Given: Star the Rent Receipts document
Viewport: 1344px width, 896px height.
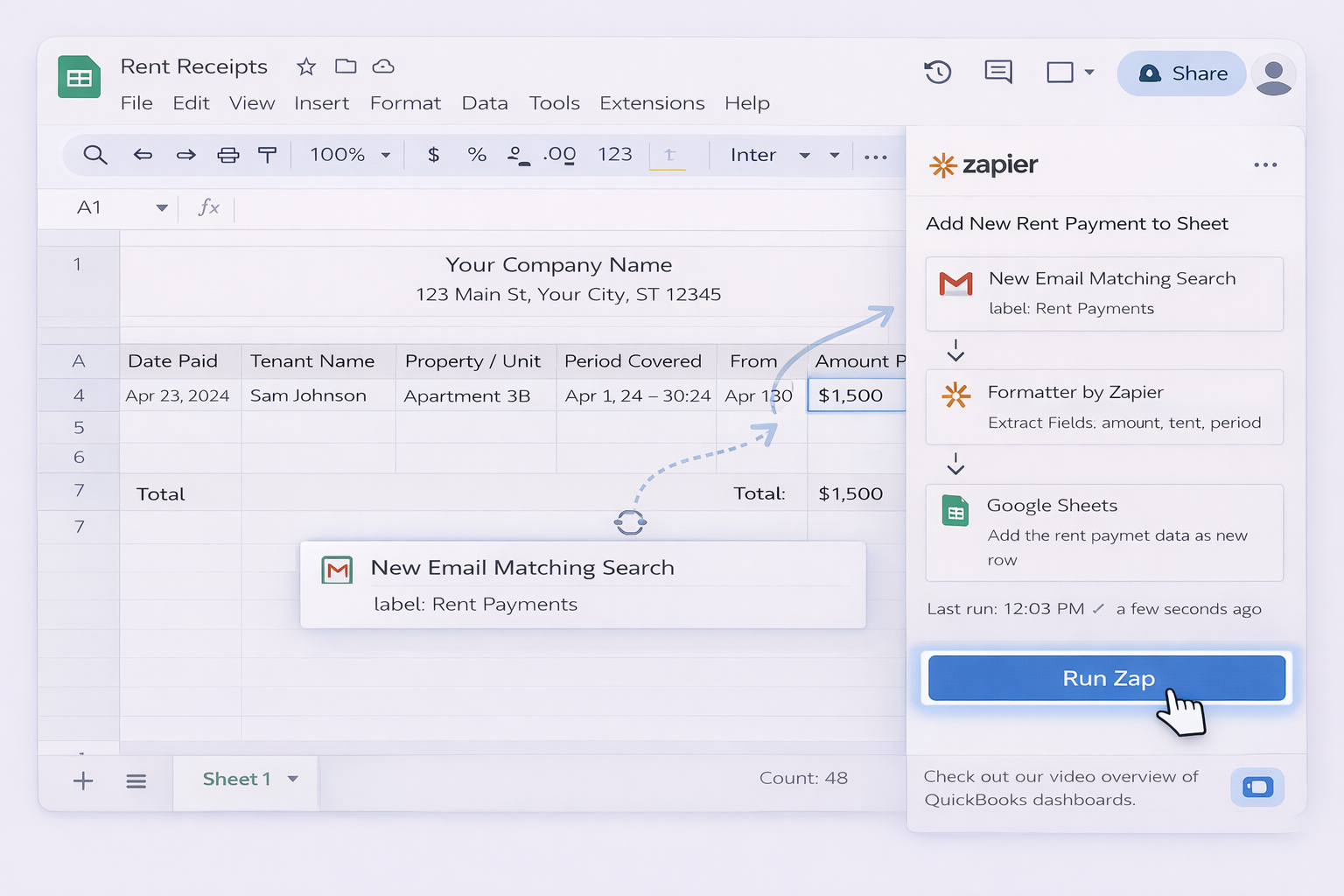Looking at the screenshot, I should click(306, 66).
